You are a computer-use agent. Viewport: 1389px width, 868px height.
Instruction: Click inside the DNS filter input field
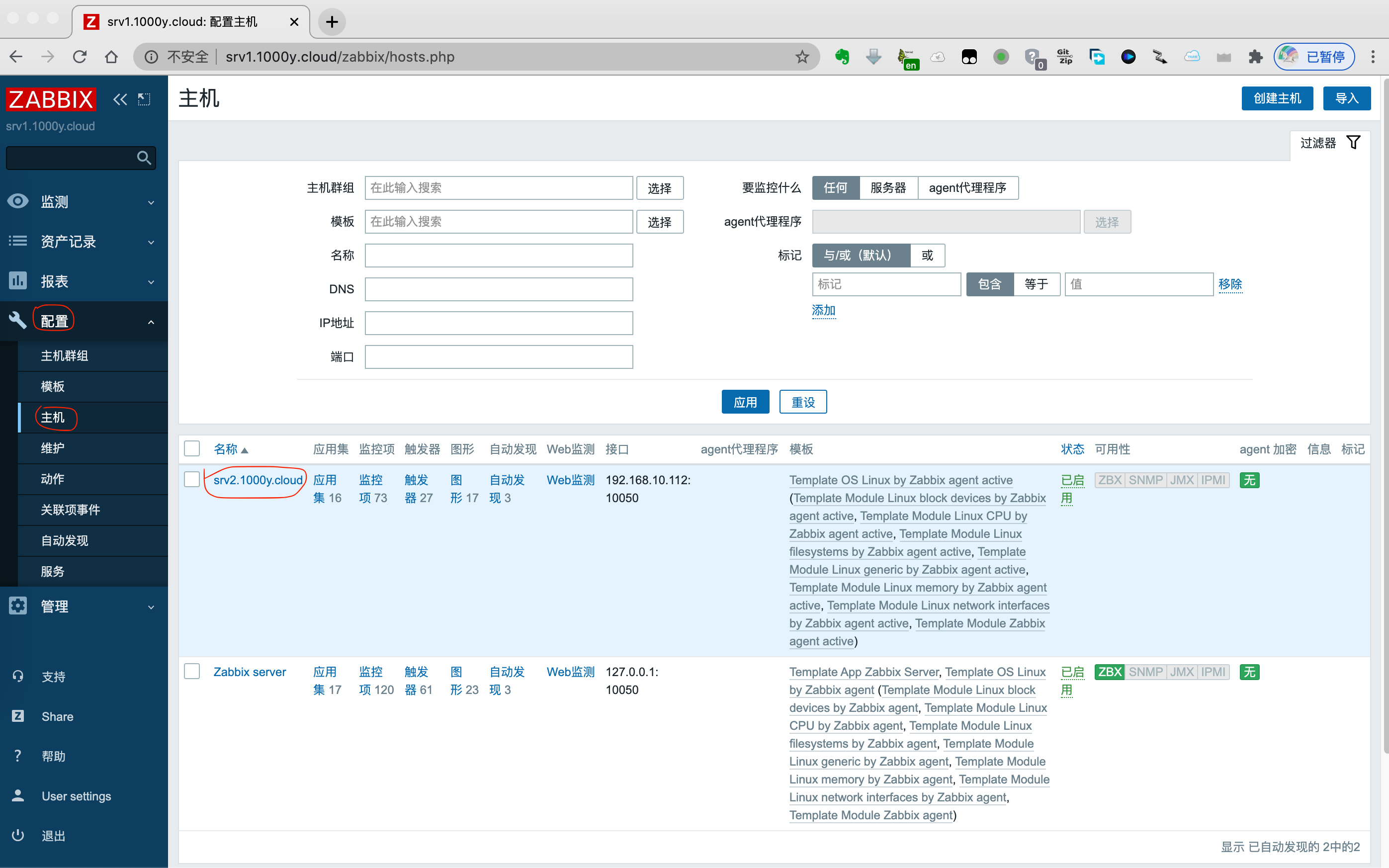[x=498, y=289]
